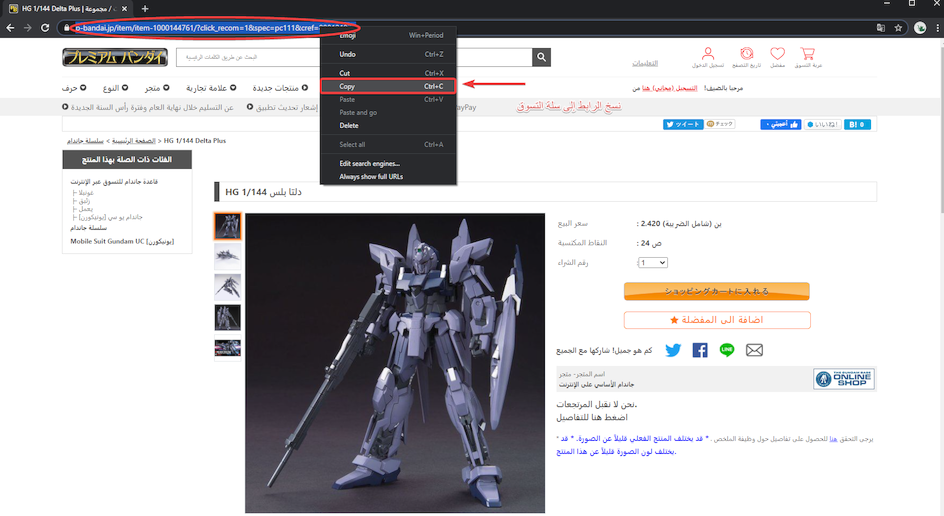Share via LINE icon
This screenshot has width=944, height=516.
coord(727,350)
